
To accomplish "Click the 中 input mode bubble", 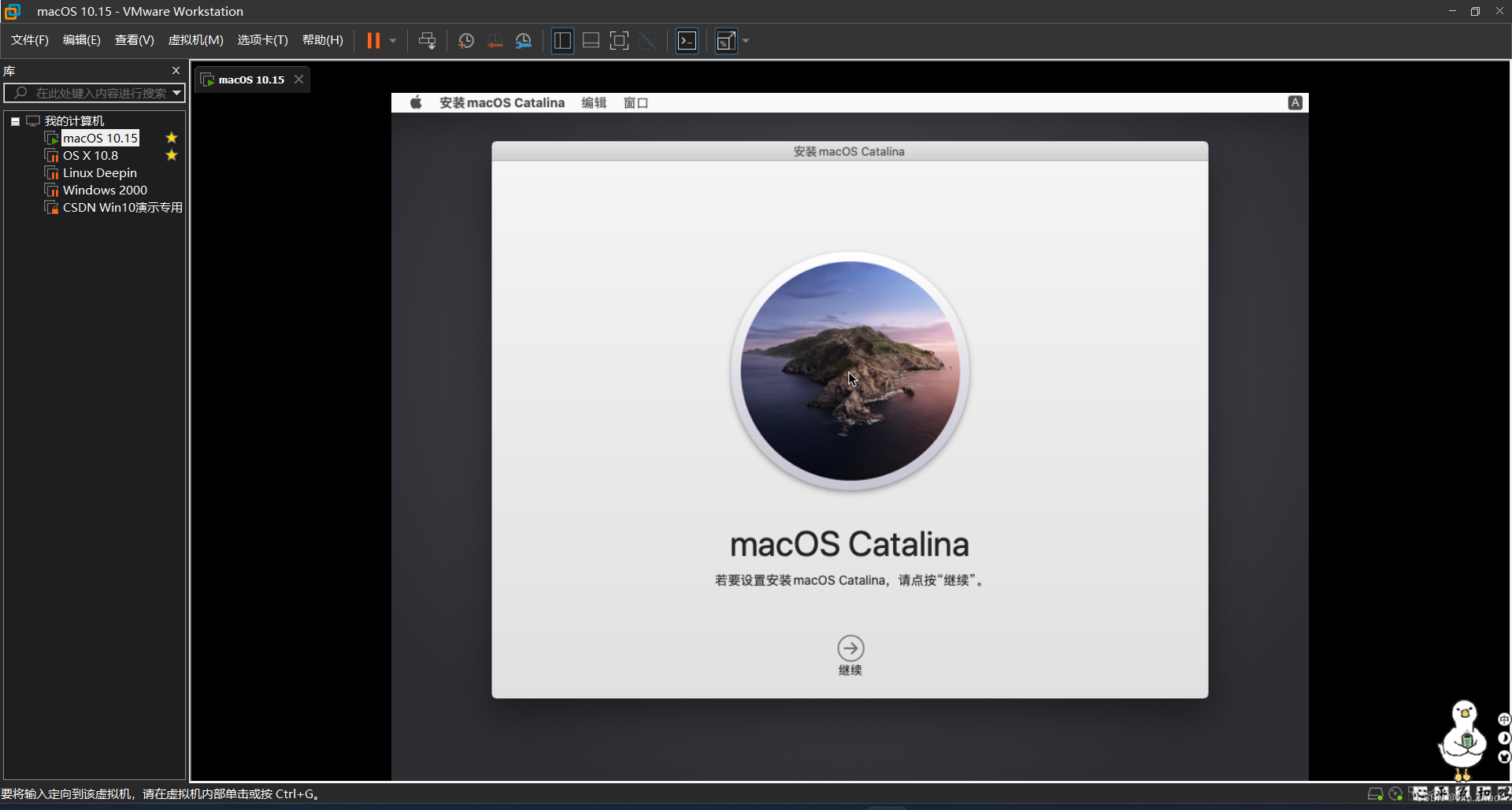I will 1504,719.
